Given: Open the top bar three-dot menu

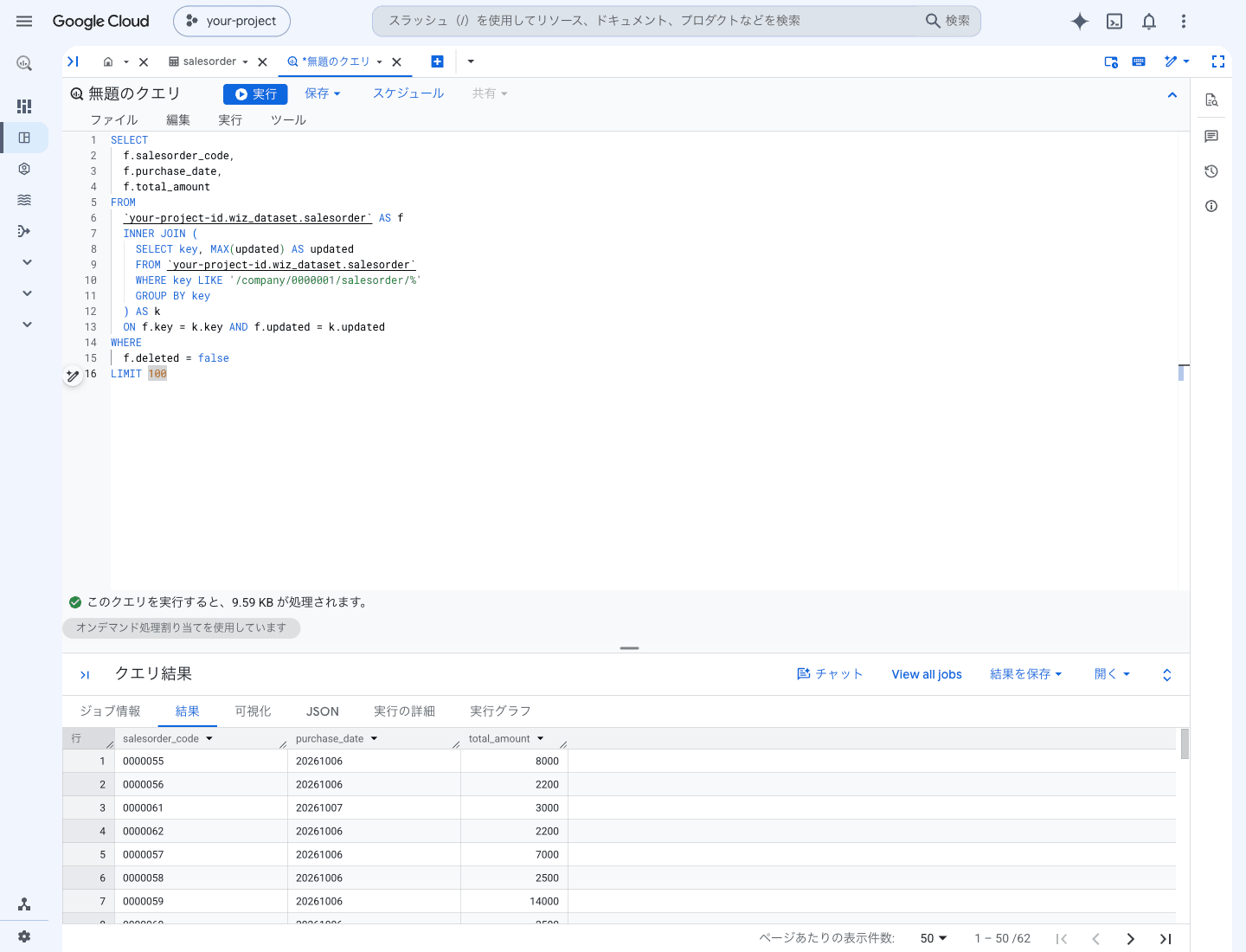Looking at the screenshot, I should 1184,22.
